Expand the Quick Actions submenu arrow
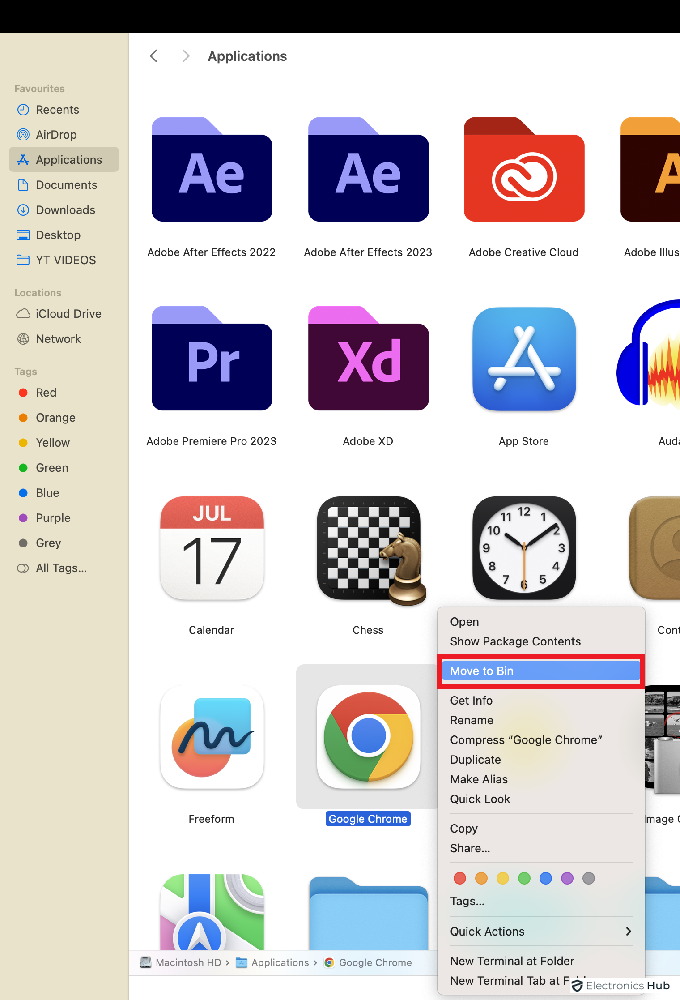 tap(628, 931)
